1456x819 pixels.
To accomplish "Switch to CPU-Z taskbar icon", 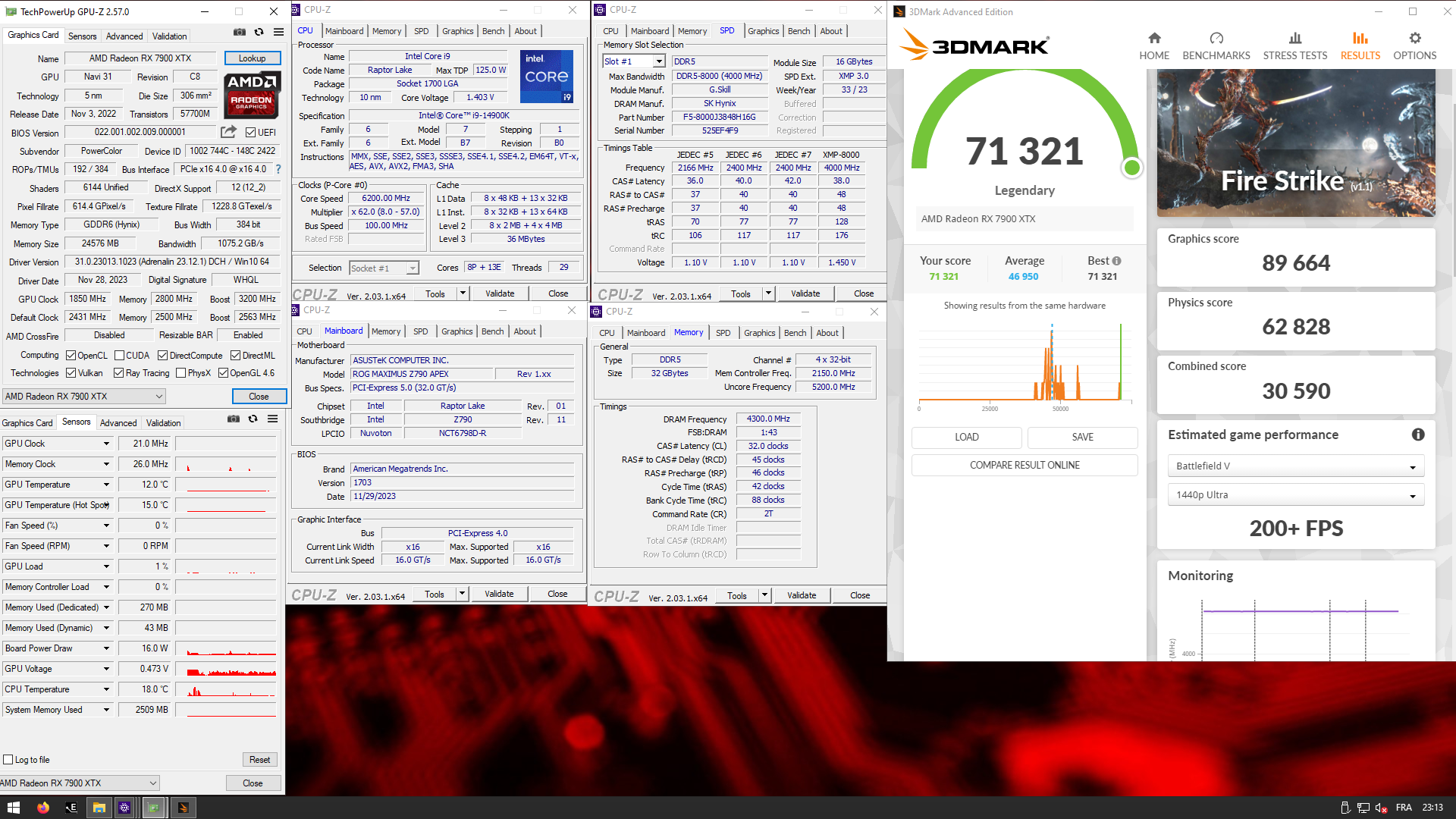I will click(125, 808).
